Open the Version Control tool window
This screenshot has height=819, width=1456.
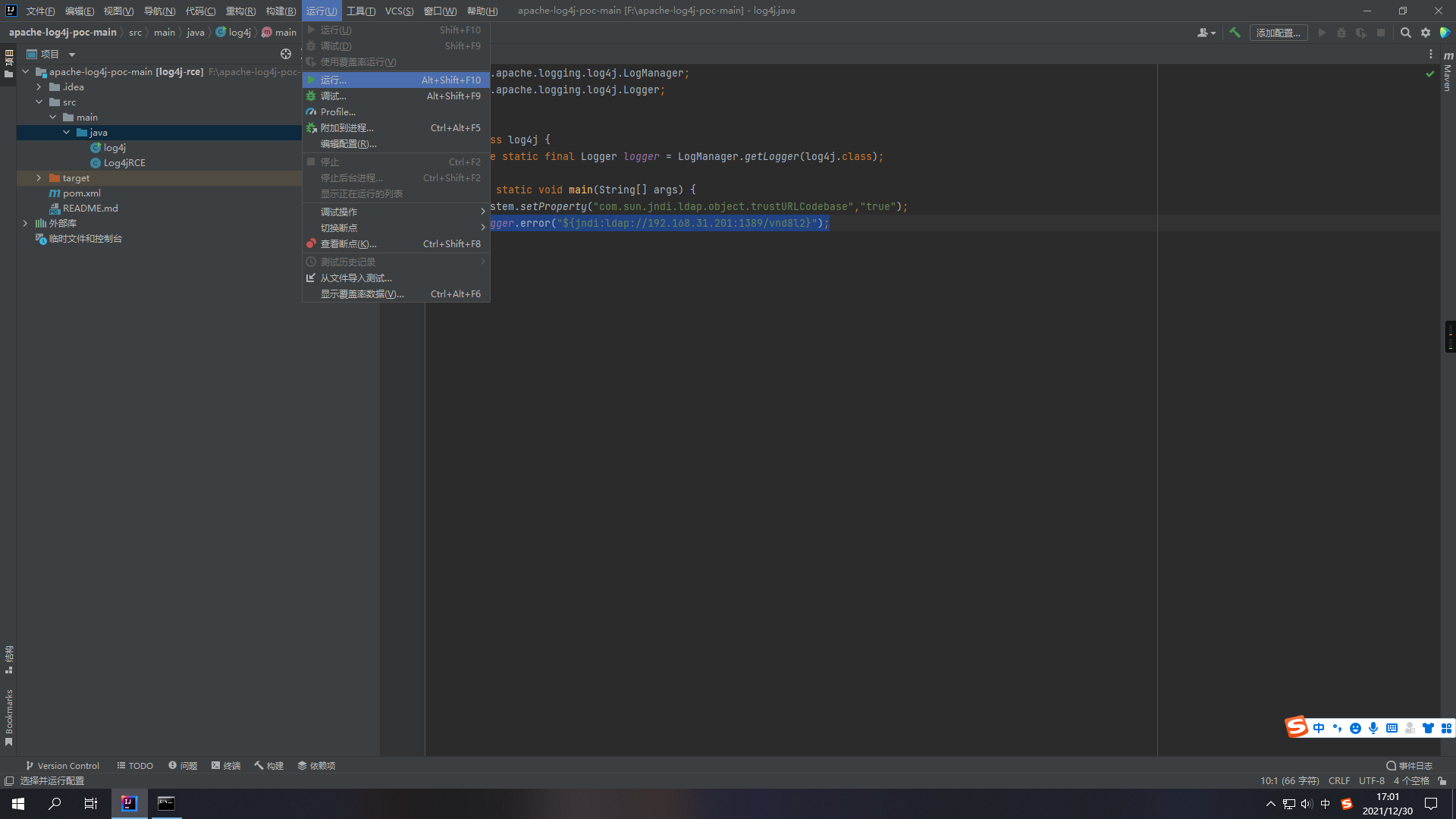tap(62, 765)
